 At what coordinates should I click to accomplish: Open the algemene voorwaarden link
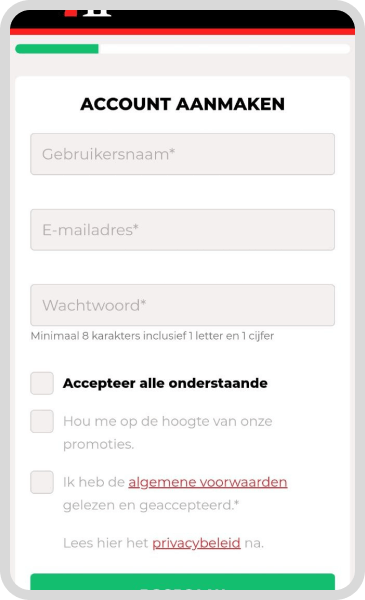pos(208,482)
